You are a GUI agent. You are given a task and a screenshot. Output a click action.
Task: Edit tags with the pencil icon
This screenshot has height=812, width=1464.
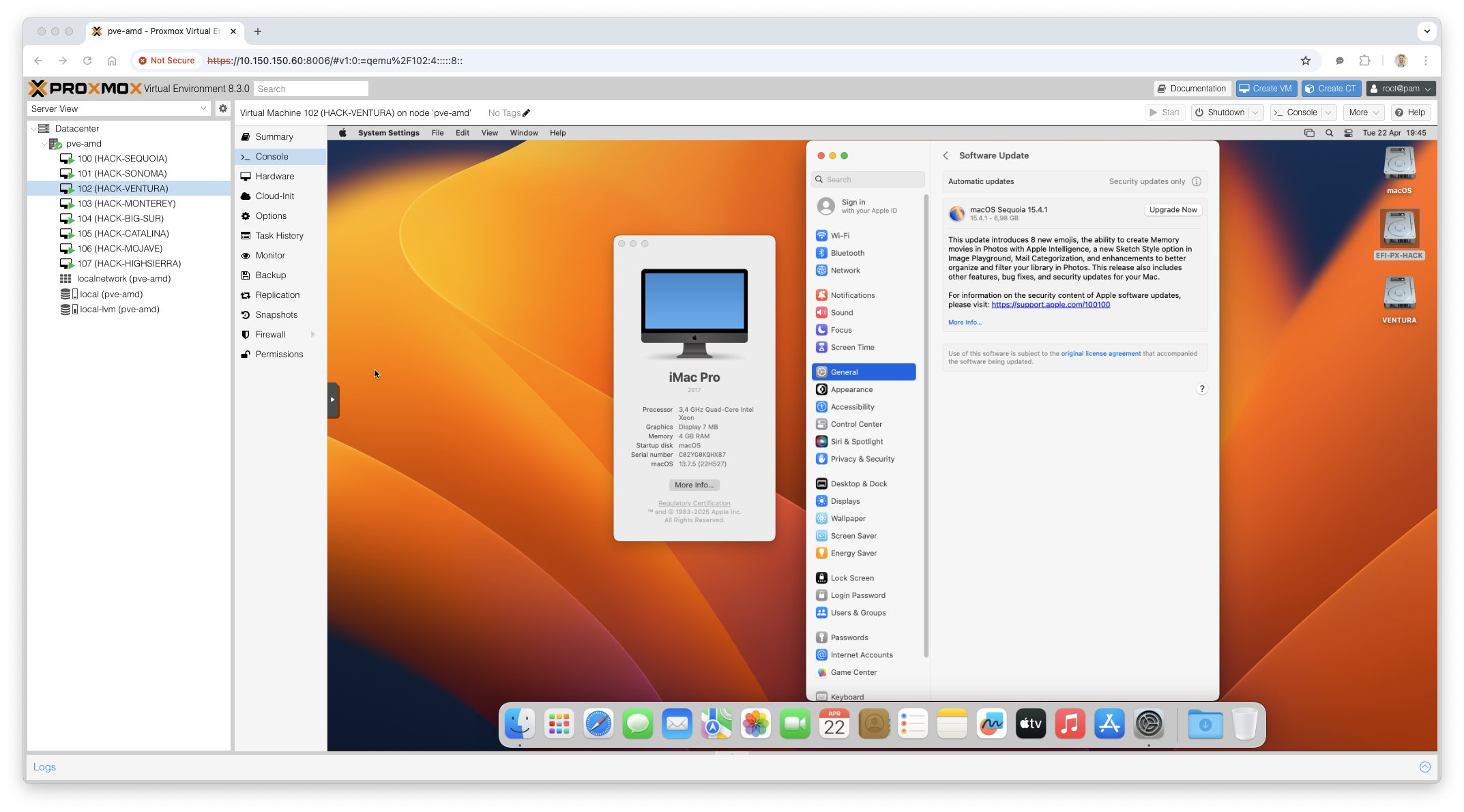coord(527,113)
